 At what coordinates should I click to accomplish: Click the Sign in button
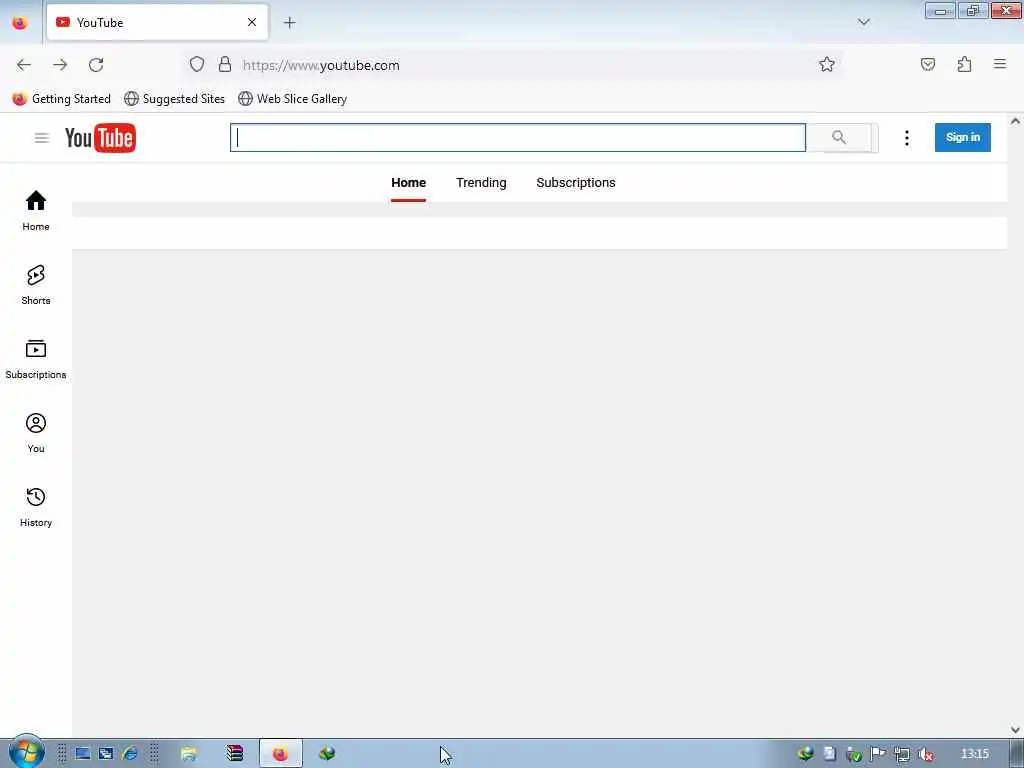[963, 137]
